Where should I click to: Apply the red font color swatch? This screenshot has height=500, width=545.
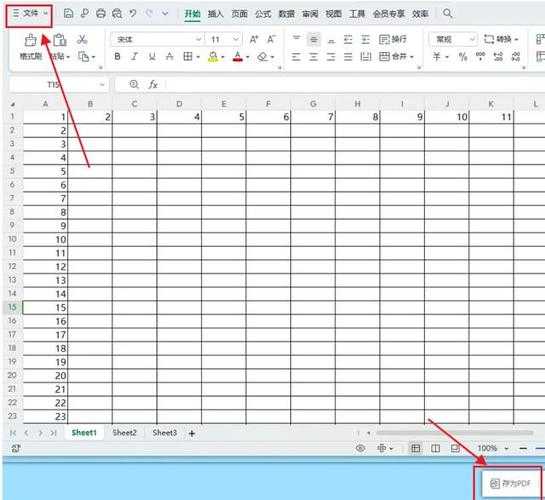[238, 57]
